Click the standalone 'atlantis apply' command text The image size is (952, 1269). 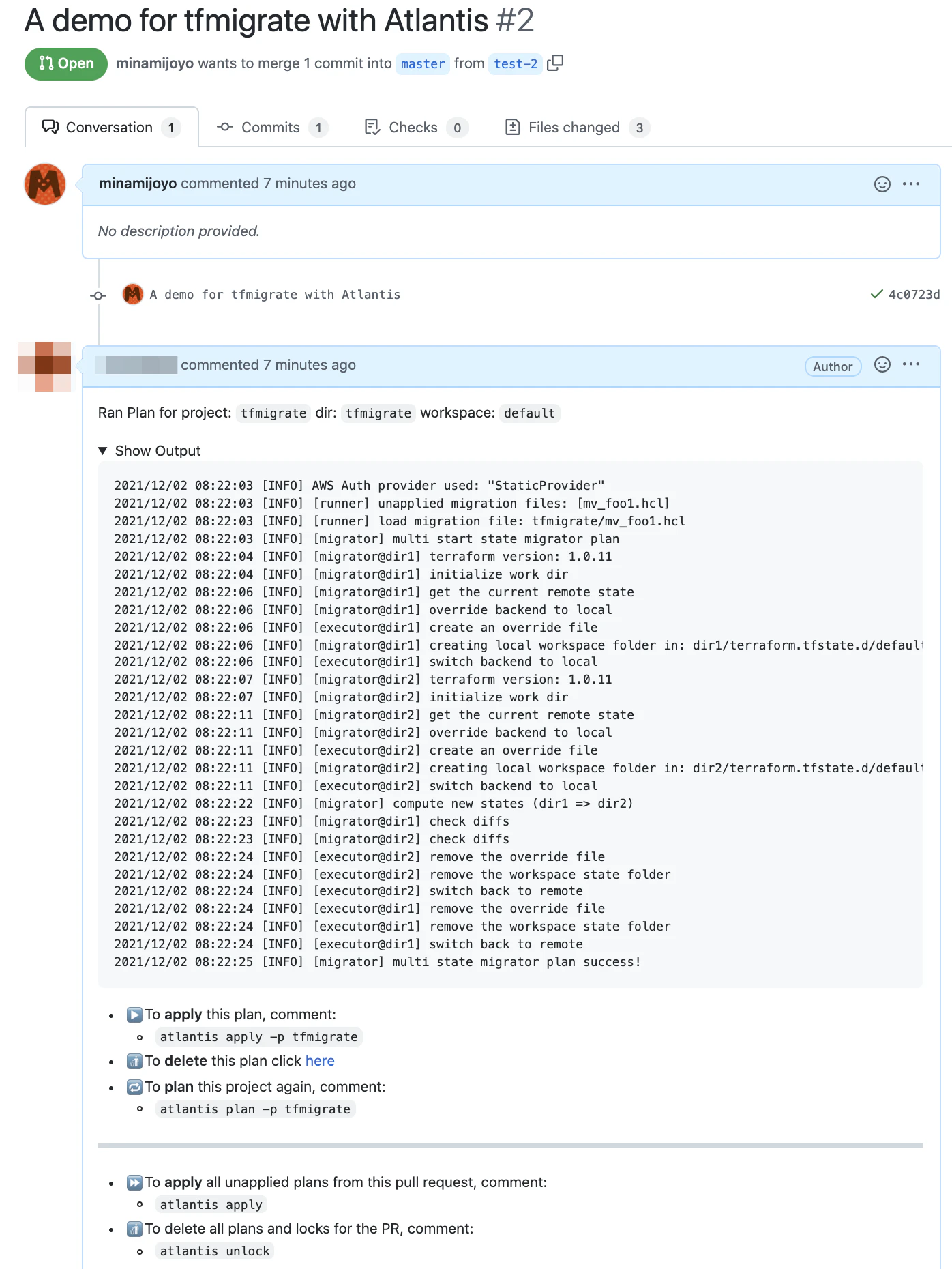(x=211, y=1205)
